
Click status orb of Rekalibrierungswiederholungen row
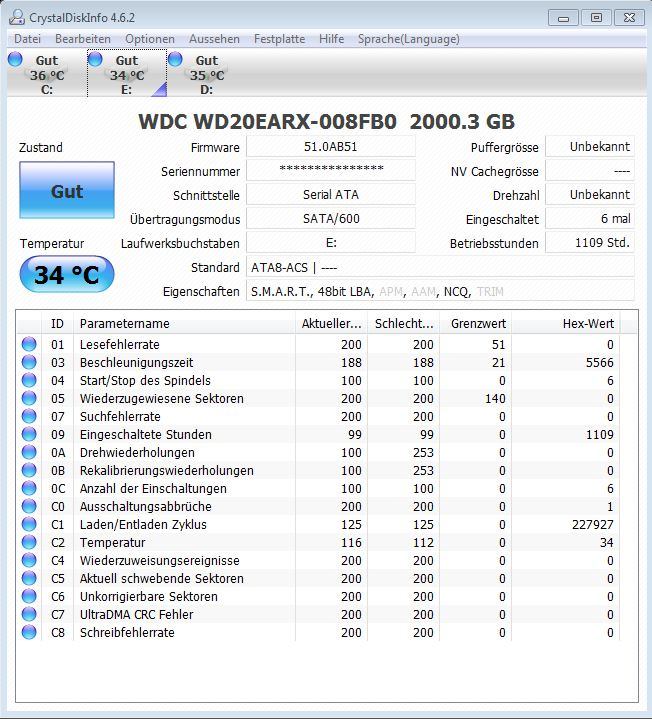pos(29,470)
